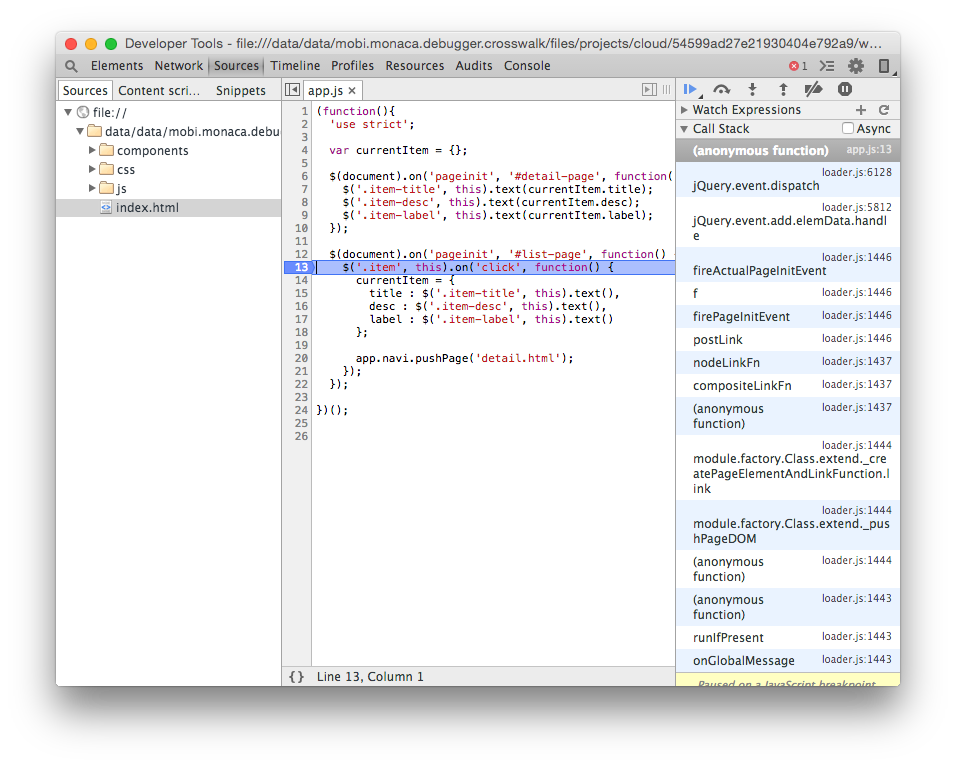Resume script execution with play button

[690, 90]
